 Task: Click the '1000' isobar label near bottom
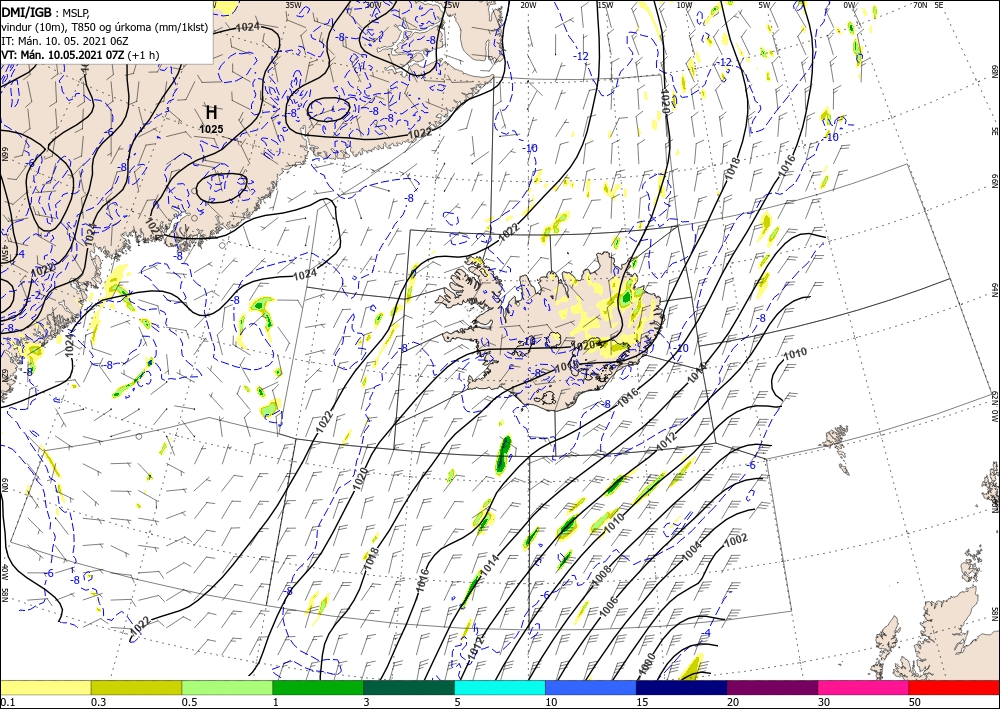click(646, 663)
